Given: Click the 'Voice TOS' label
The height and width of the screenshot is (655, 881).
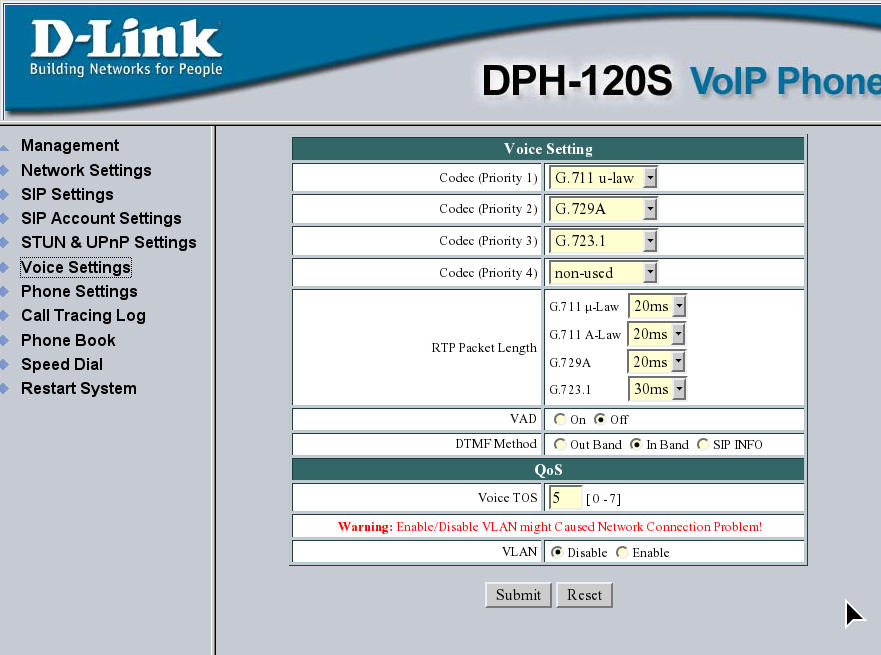Looking at the screenshot, I should [x=507, y=498].
